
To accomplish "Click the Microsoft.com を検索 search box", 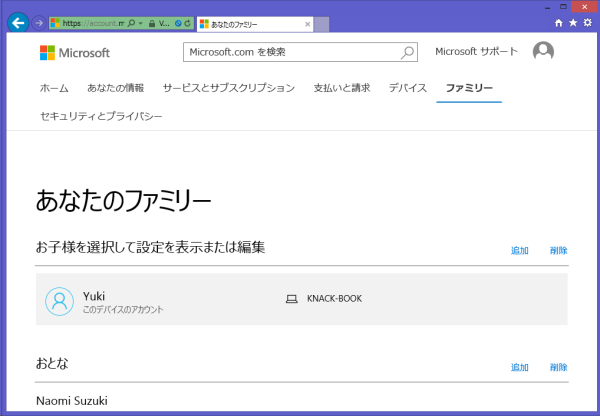I will [300, 52].
